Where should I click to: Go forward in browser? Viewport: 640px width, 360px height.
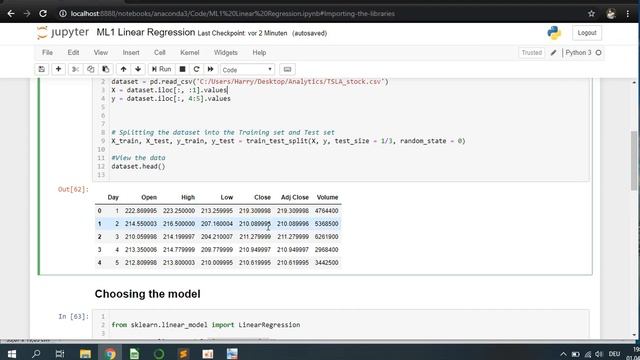tap(27, 13)
